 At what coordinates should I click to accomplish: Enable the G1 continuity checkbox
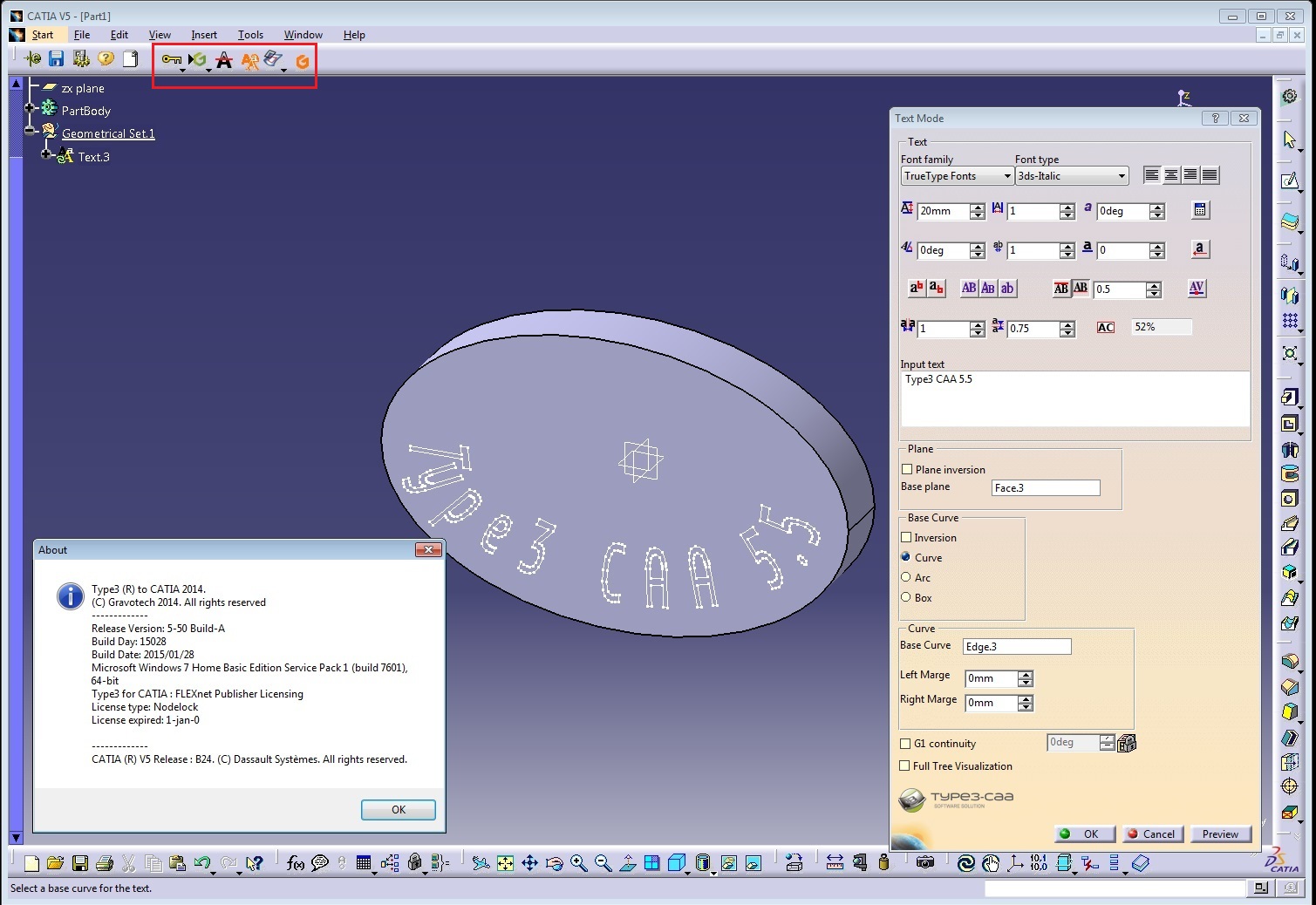click(905, 744)
